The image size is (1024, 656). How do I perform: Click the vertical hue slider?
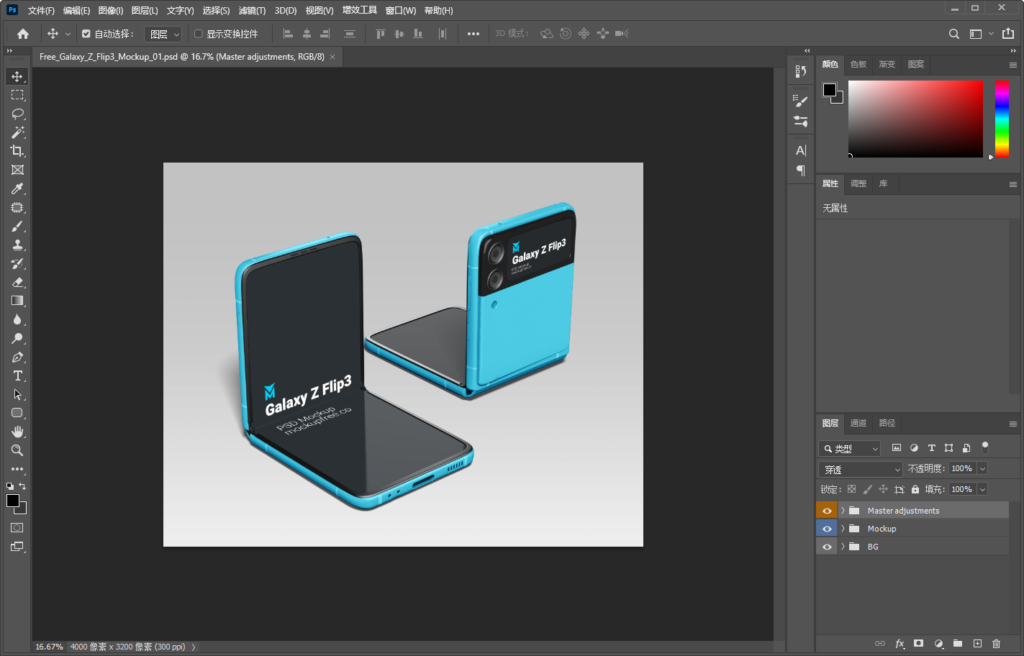click(x=1002, y=119)
